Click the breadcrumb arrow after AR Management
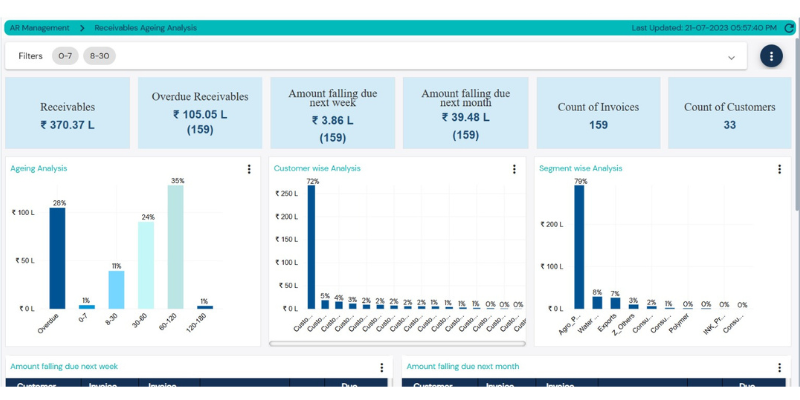 [82, 28]
